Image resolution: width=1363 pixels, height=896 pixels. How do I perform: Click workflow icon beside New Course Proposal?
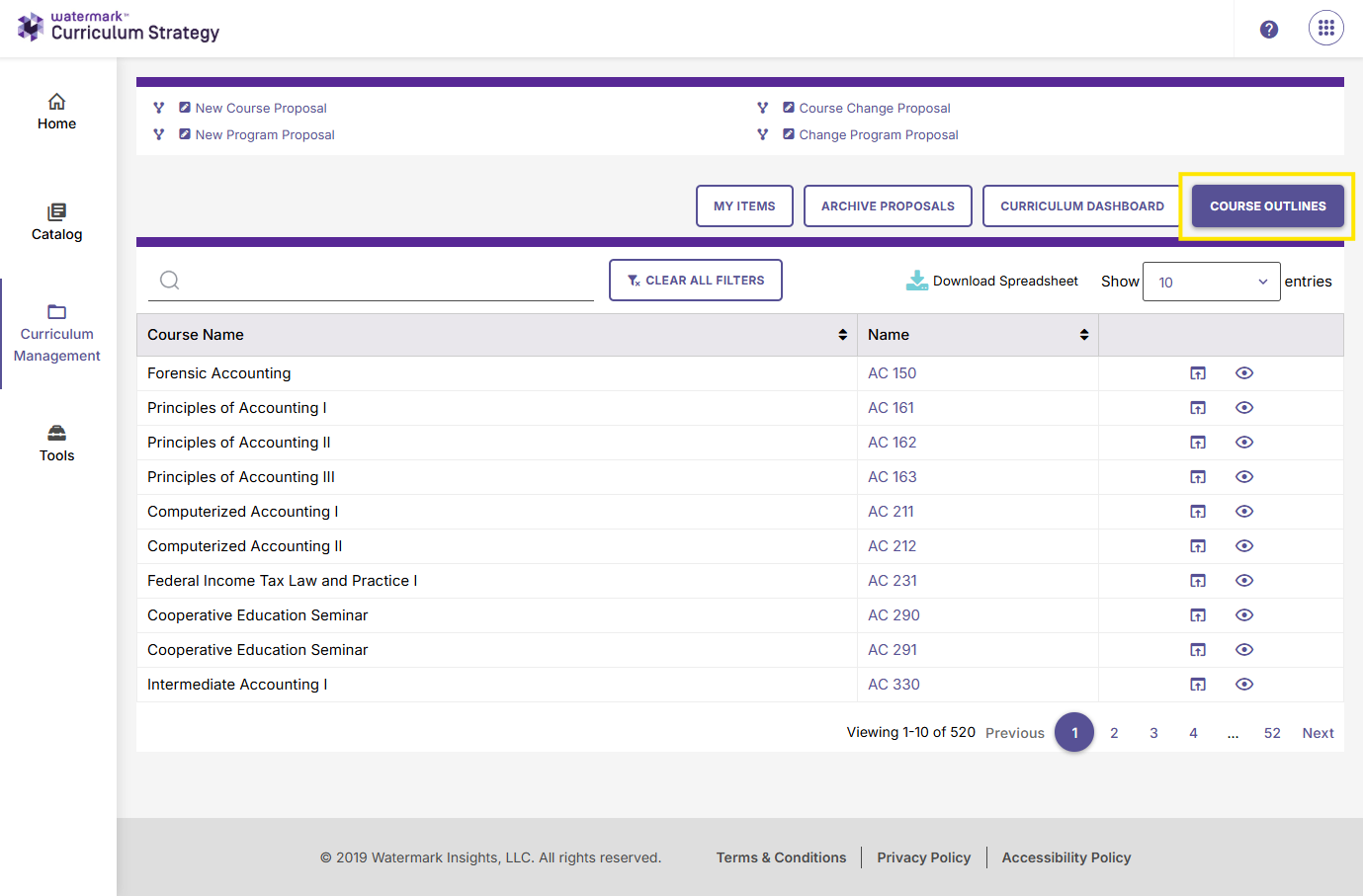pos(158,108)
